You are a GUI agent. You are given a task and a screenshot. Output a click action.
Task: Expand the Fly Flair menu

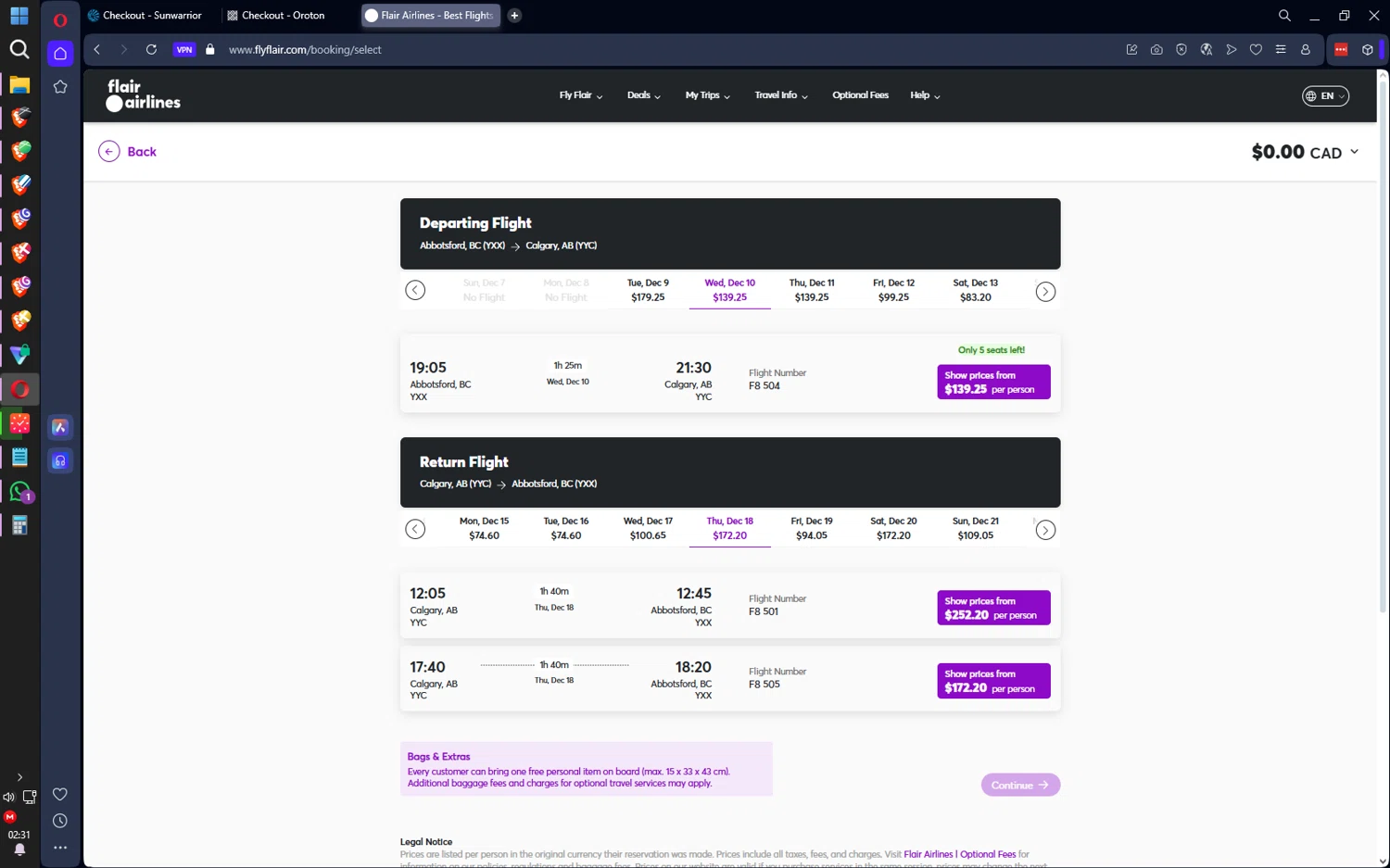click(x=581, y=95)
